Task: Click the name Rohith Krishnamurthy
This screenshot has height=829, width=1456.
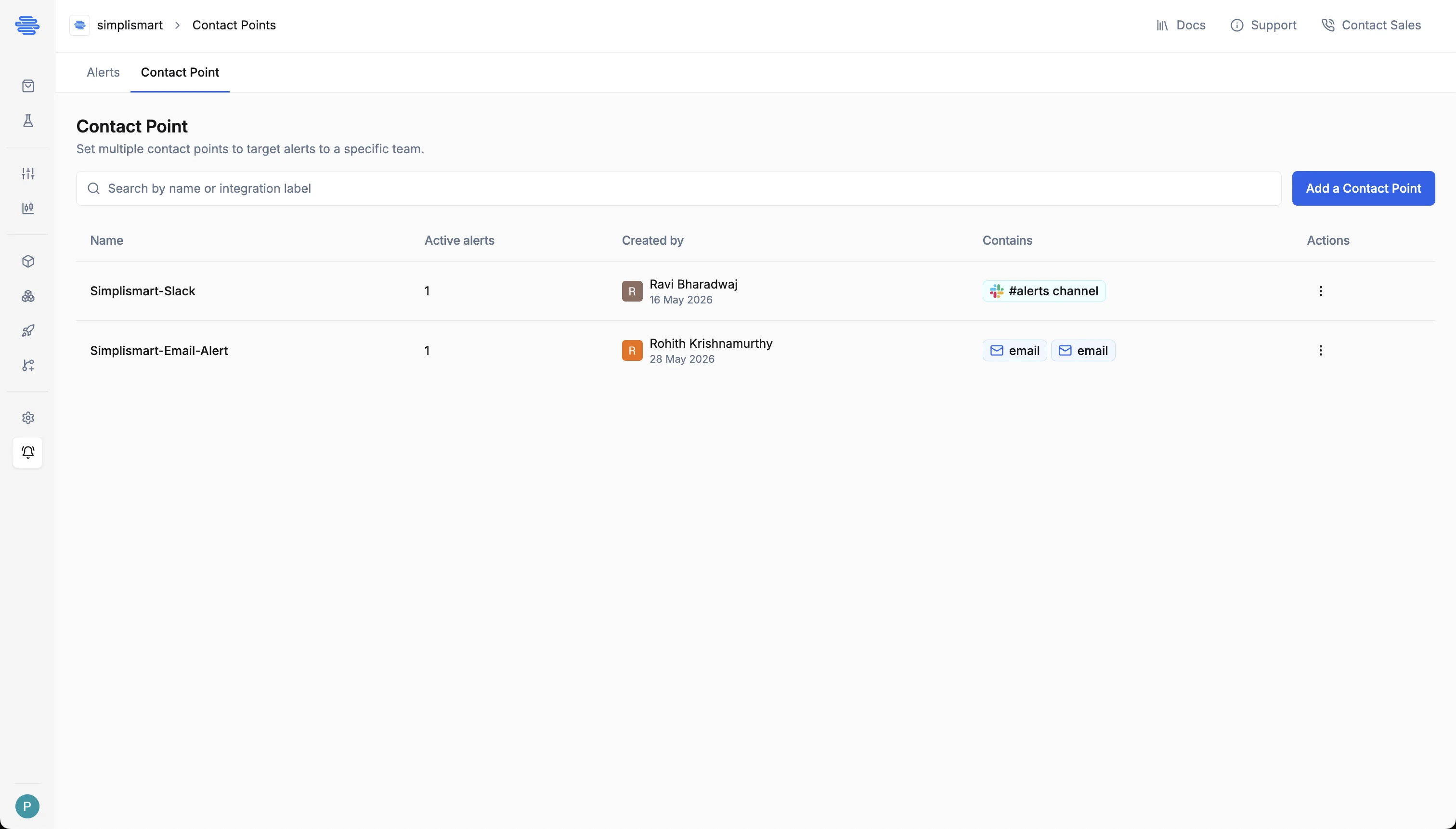Action: pyautogui.click(x=711, y=343)
